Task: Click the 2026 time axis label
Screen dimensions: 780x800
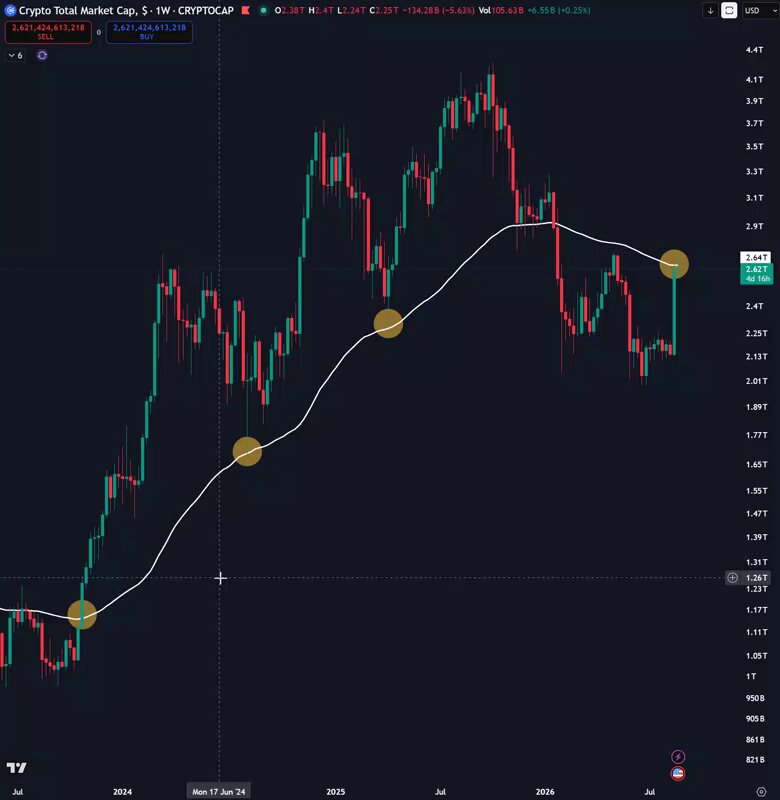Action: point(545,792)
